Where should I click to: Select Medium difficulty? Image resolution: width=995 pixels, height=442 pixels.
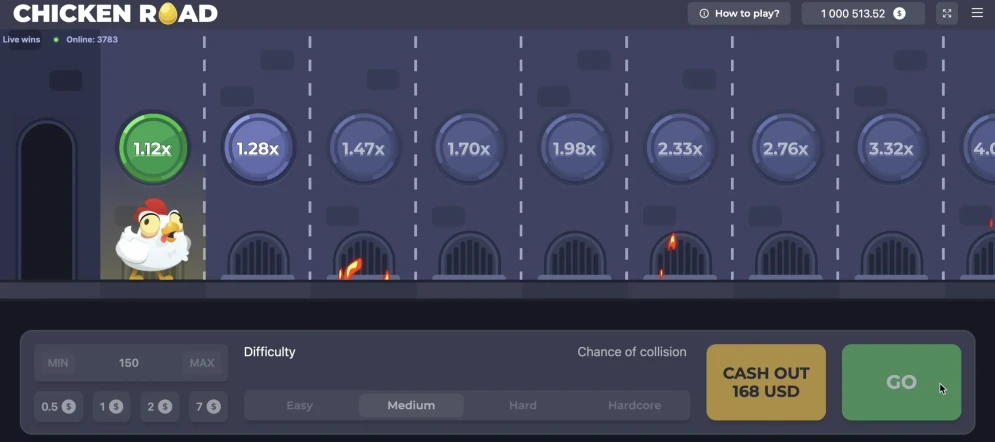(x=411, y=405)
